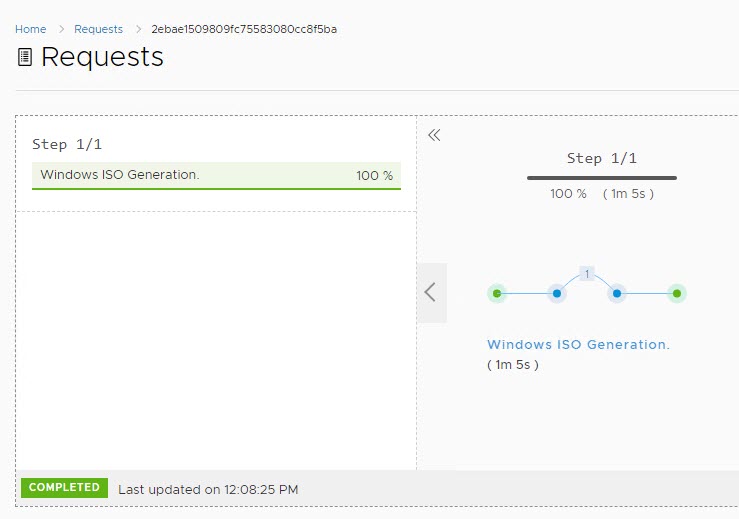The image size is (739, 519).
Task: Click breadcrumb chevron after Home
Action: coord(61,29)
